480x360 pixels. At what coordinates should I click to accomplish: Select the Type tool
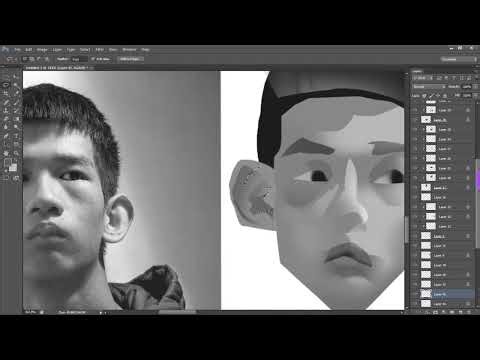pos(16,136)
